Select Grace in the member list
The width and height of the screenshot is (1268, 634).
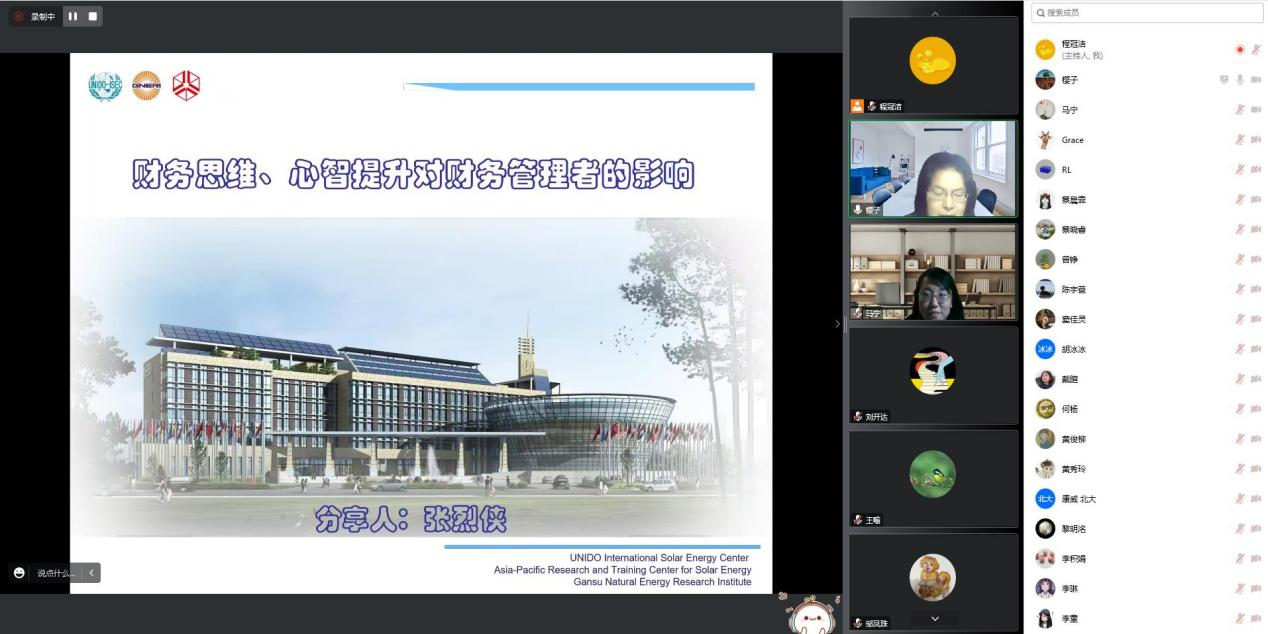1072,140
